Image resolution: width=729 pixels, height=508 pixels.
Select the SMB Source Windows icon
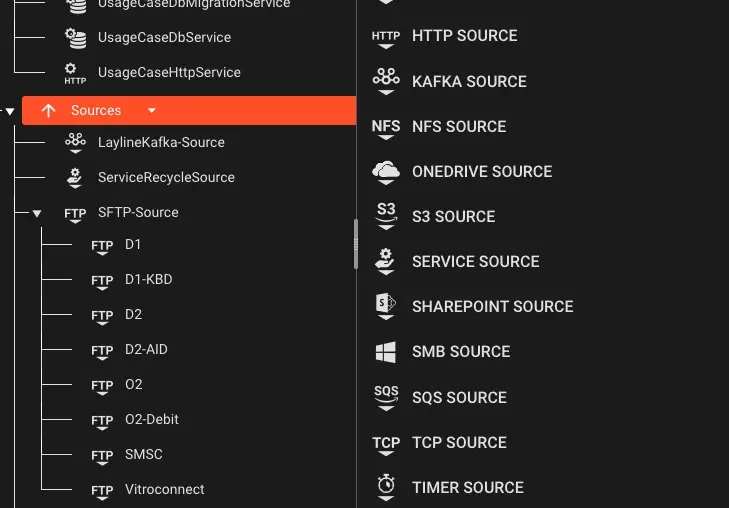[386, 352]
